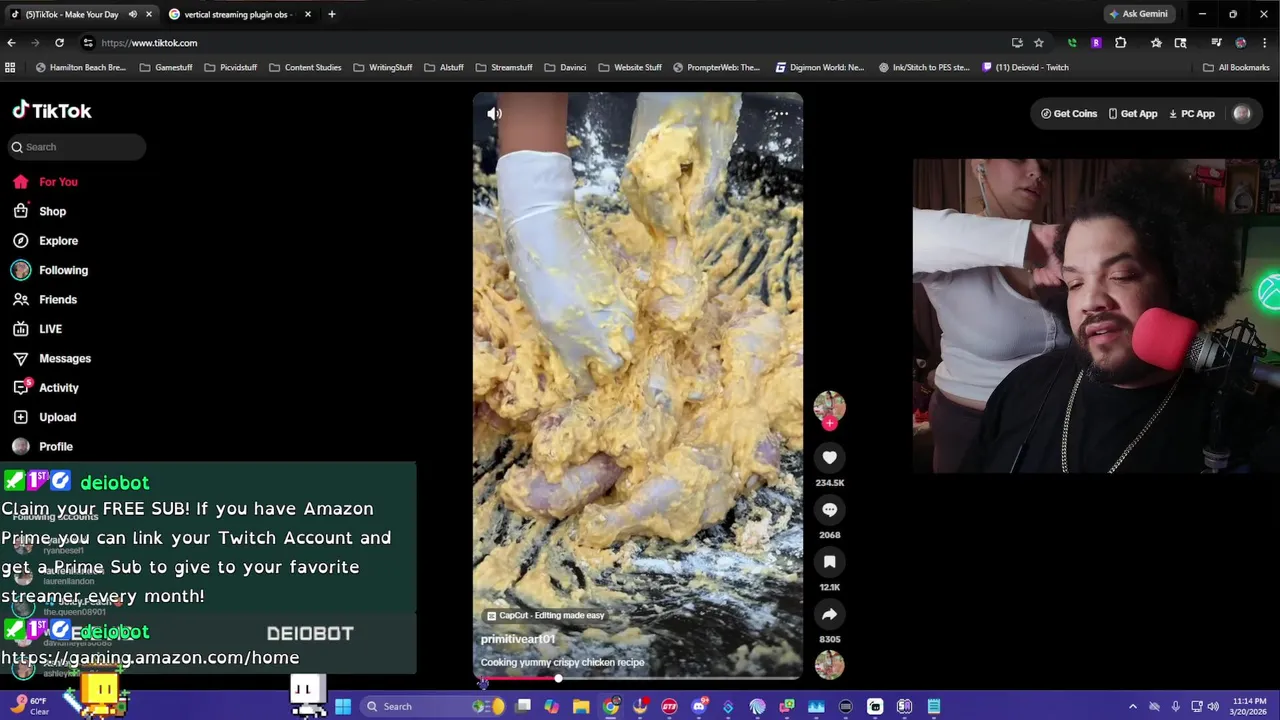Open Hamilton Beach bookmark
The width and height of the screenshot is (1280, 720).
pos(80,68)
